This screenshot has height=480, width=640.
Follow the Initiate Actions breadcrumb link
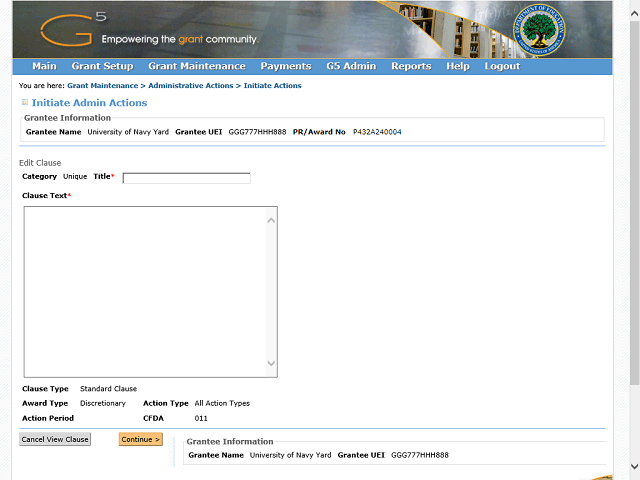tap(272, 86)
